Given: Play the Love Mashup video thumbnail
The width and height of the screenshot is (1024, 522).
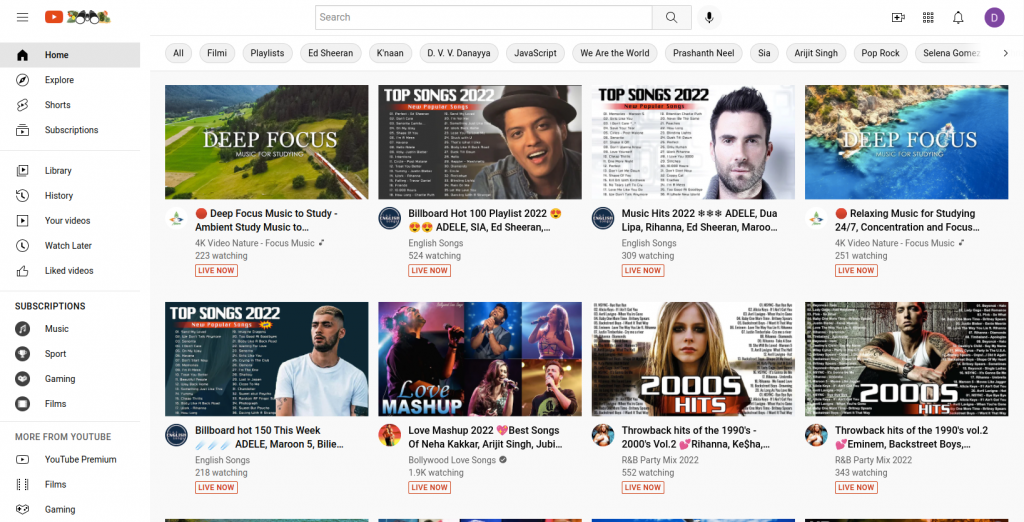Looking at the screenshot, I should 479,359.
